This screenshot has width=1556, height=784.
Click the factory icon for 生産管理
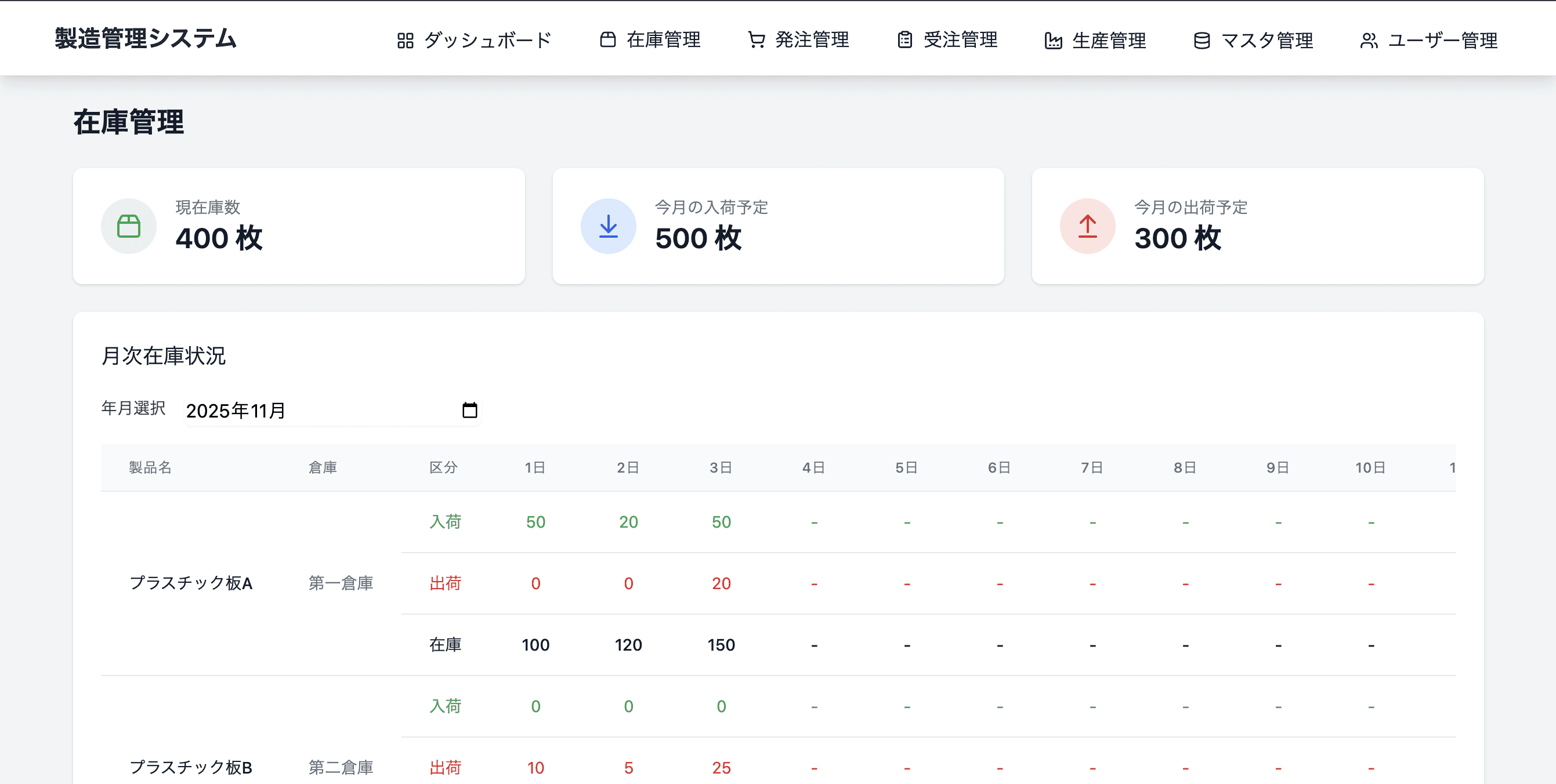[x=1054, y=41]
